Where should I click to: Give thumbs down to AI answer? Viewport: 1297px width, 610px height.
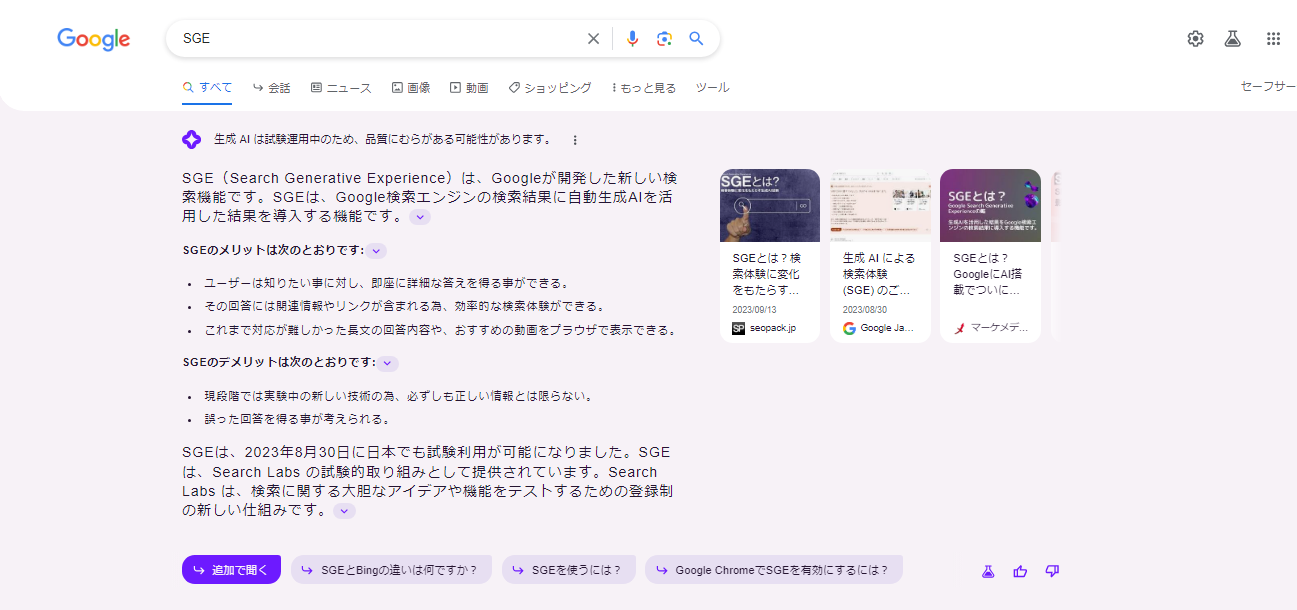(1052, 571)
